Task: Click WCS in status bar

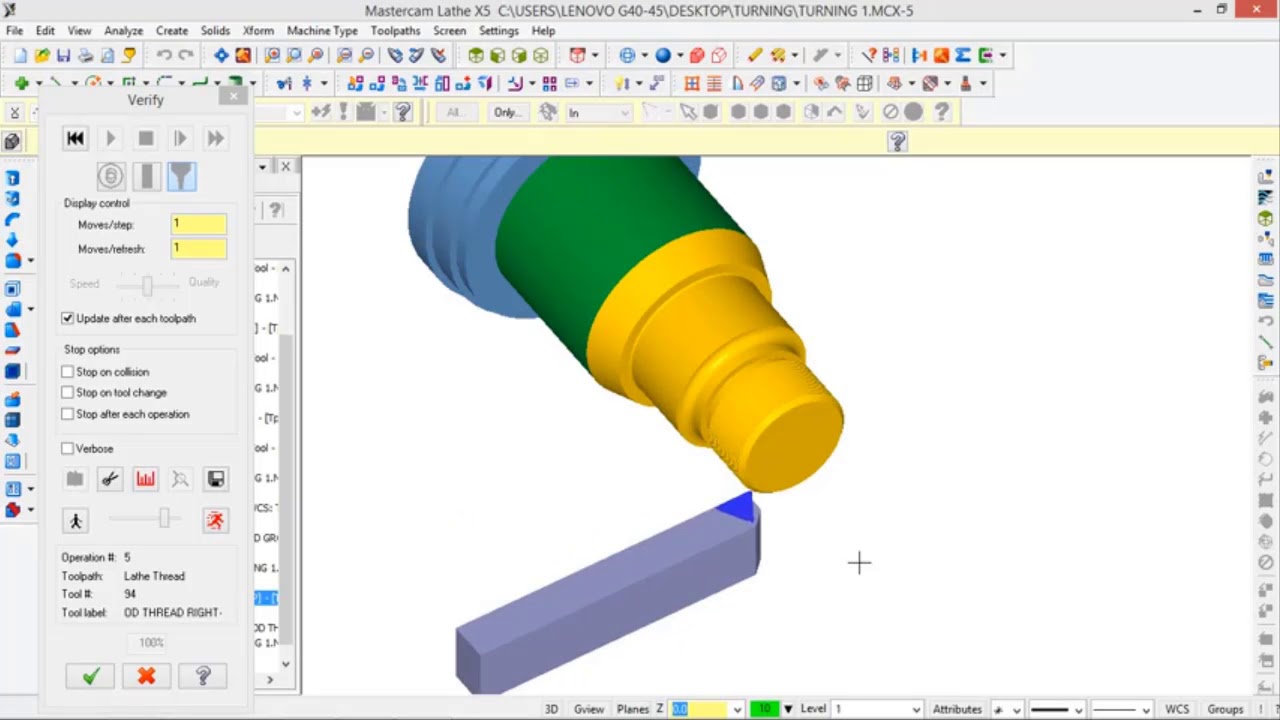Action: 1177,709
